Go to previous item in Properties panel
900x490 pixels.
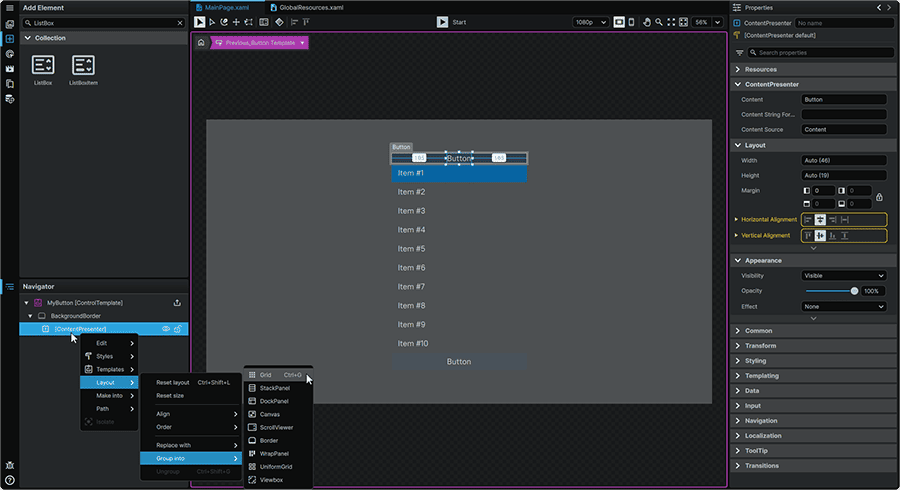879,7
